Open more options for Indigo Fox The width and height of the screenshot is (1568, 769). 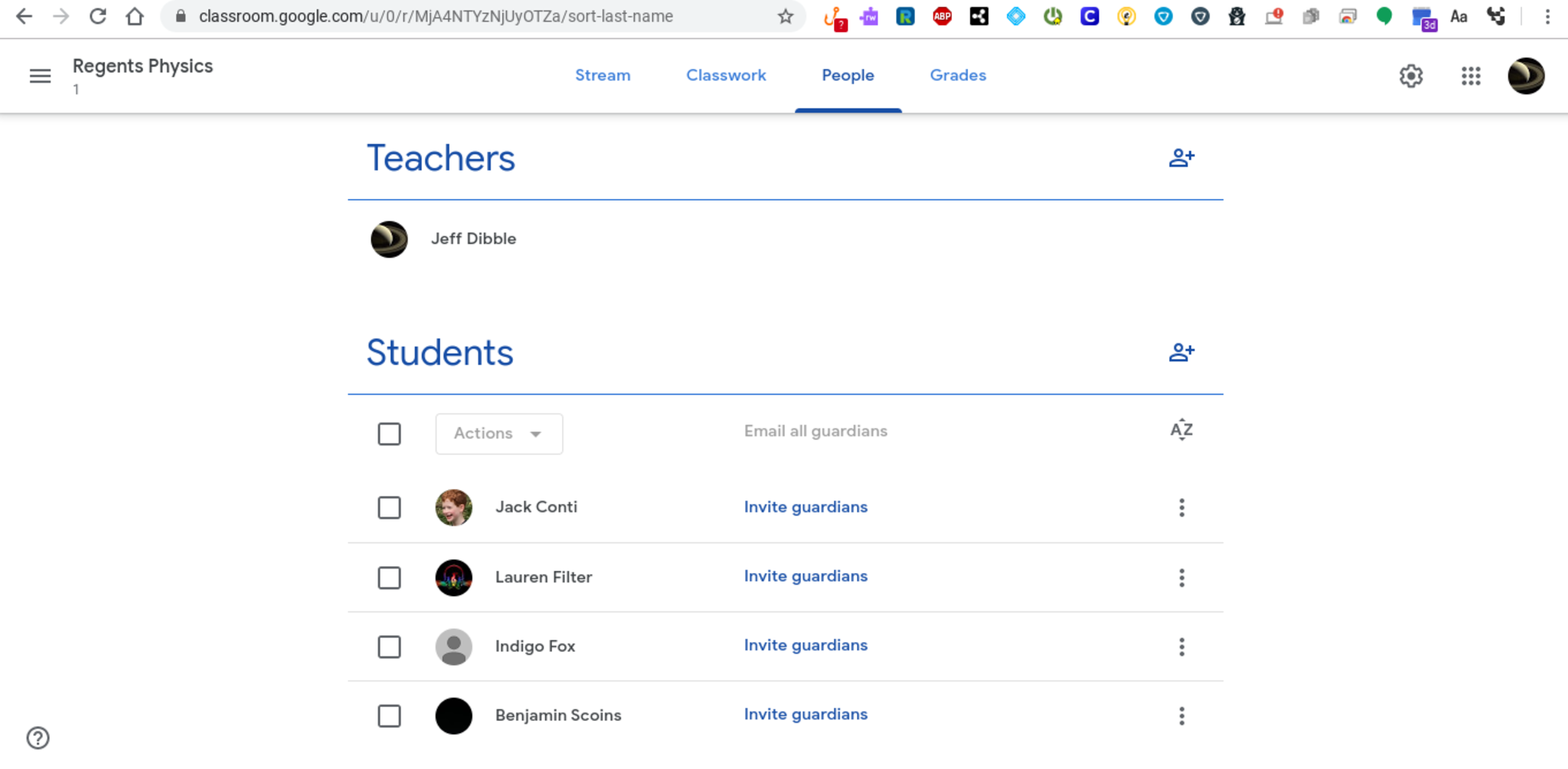1181,647
